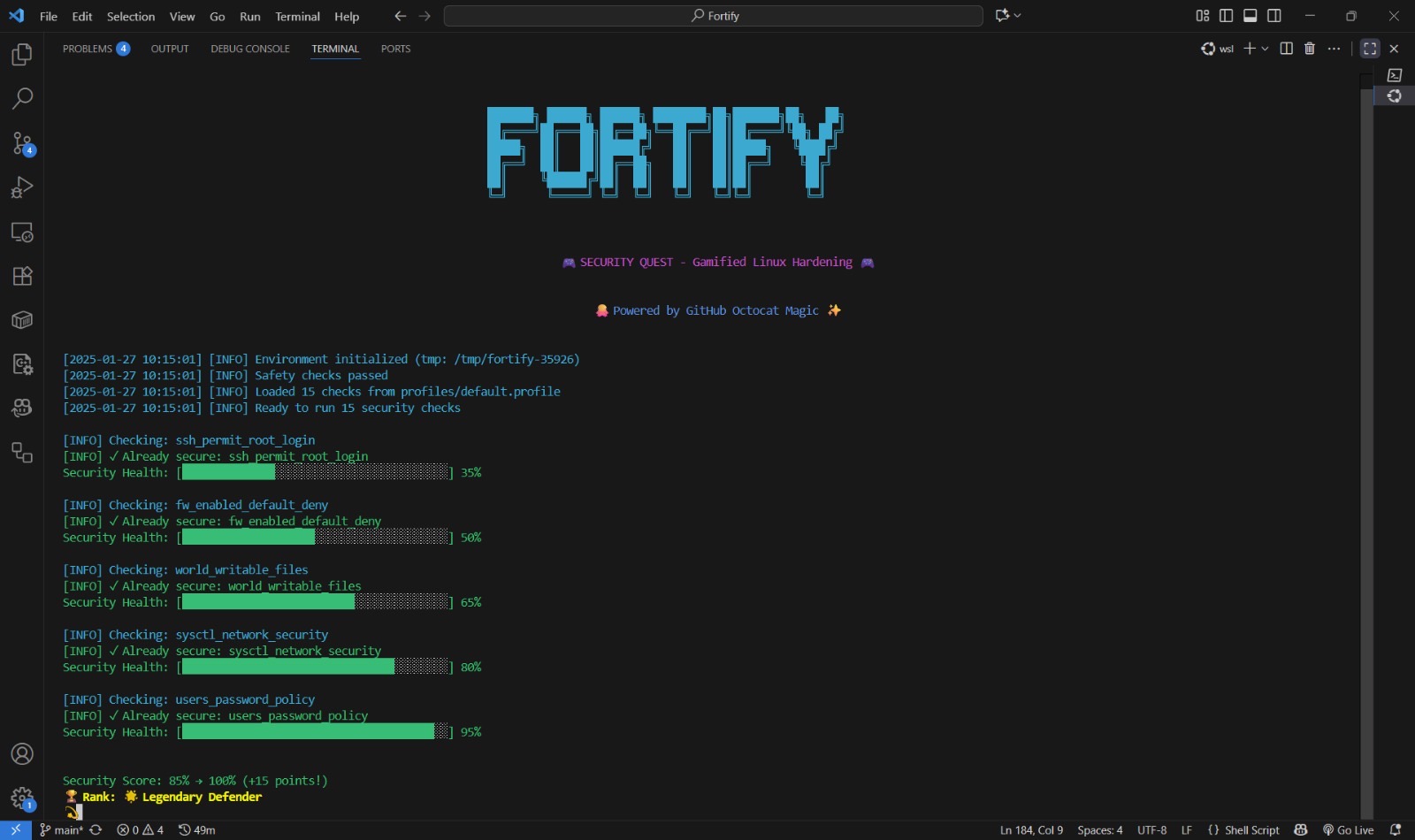This screenshot has height=840, width=1415.
Task: Expand the new terminal launch profile dropdown
Action: click(x=1265, y=49)
